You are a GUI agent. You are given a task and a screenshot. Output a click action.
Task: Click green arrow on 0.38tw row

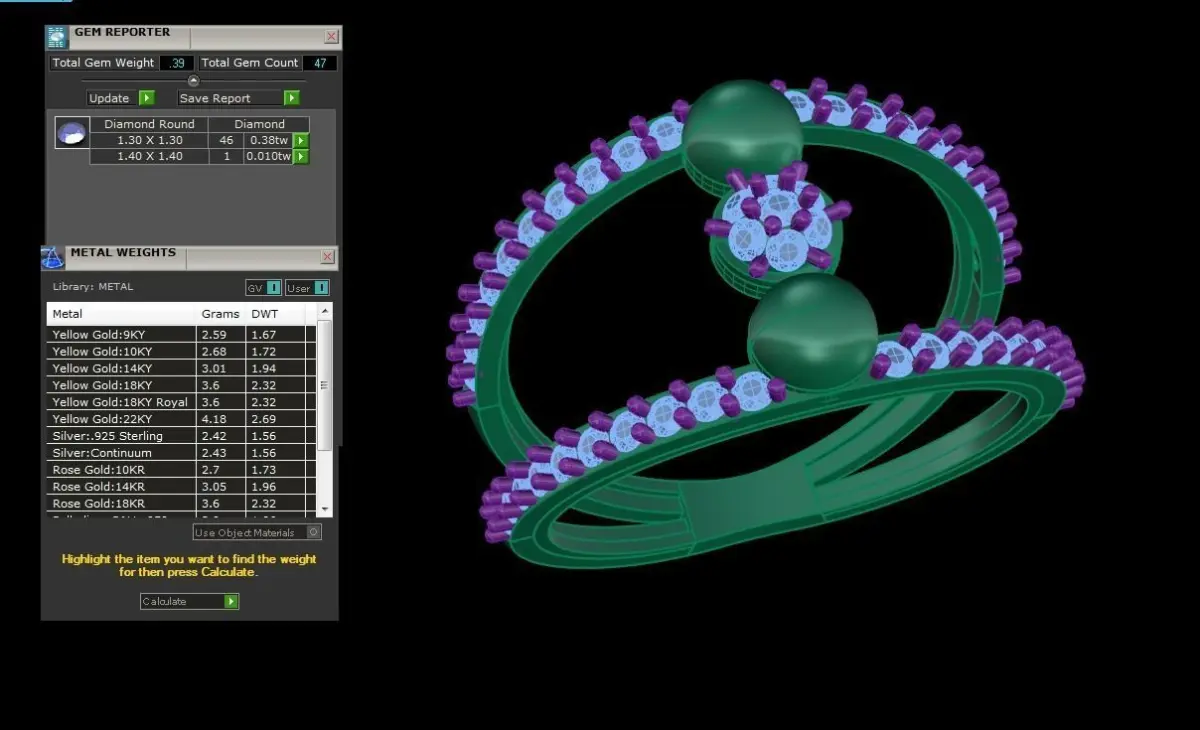[x=300, y=141]
